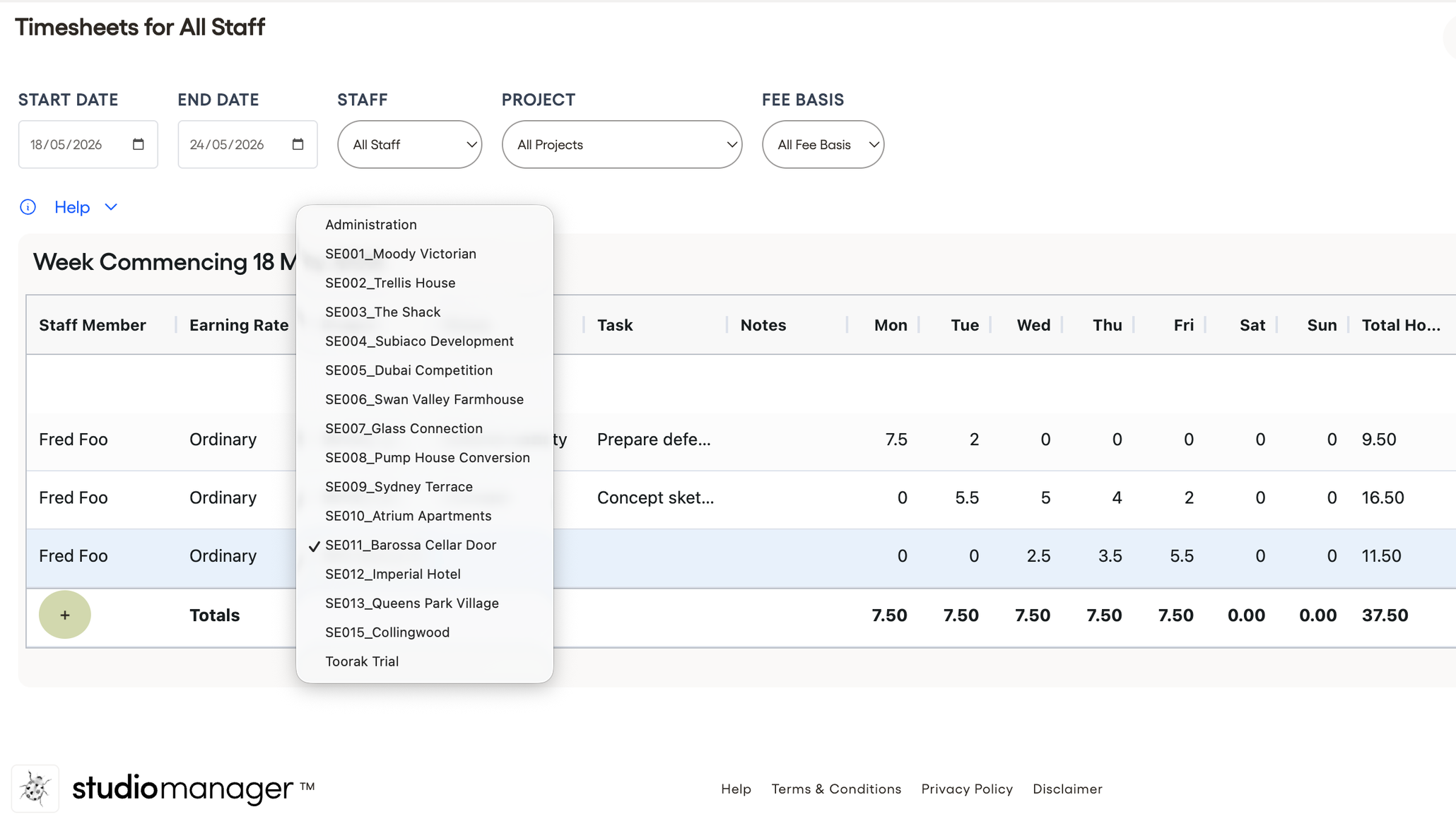Screen dimensions: 1456x819
Task: Open the Start Date calendar picker icon
Action: 139,144
